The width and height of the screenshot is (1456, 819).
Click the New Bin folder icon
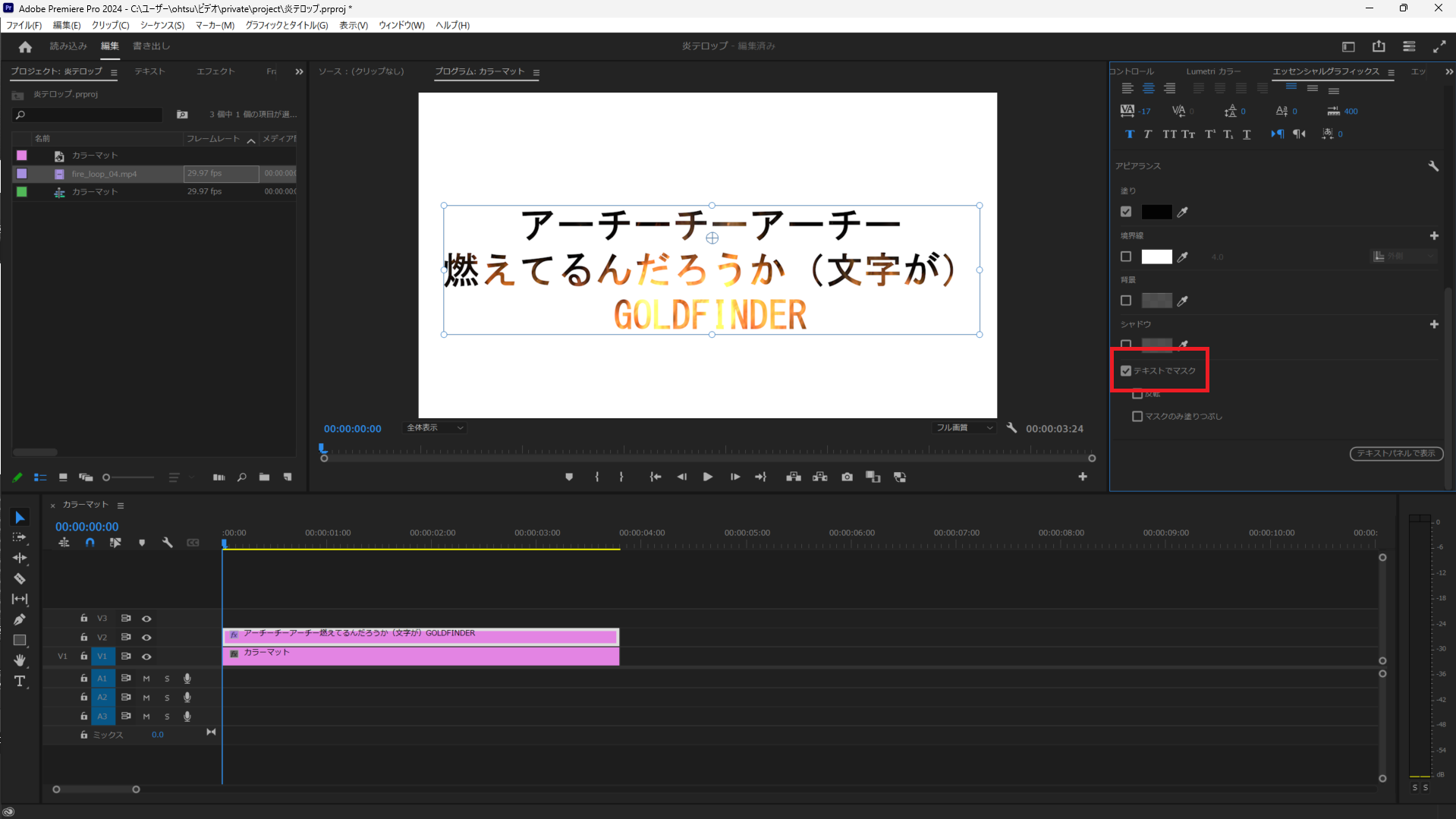coord(264,477)
